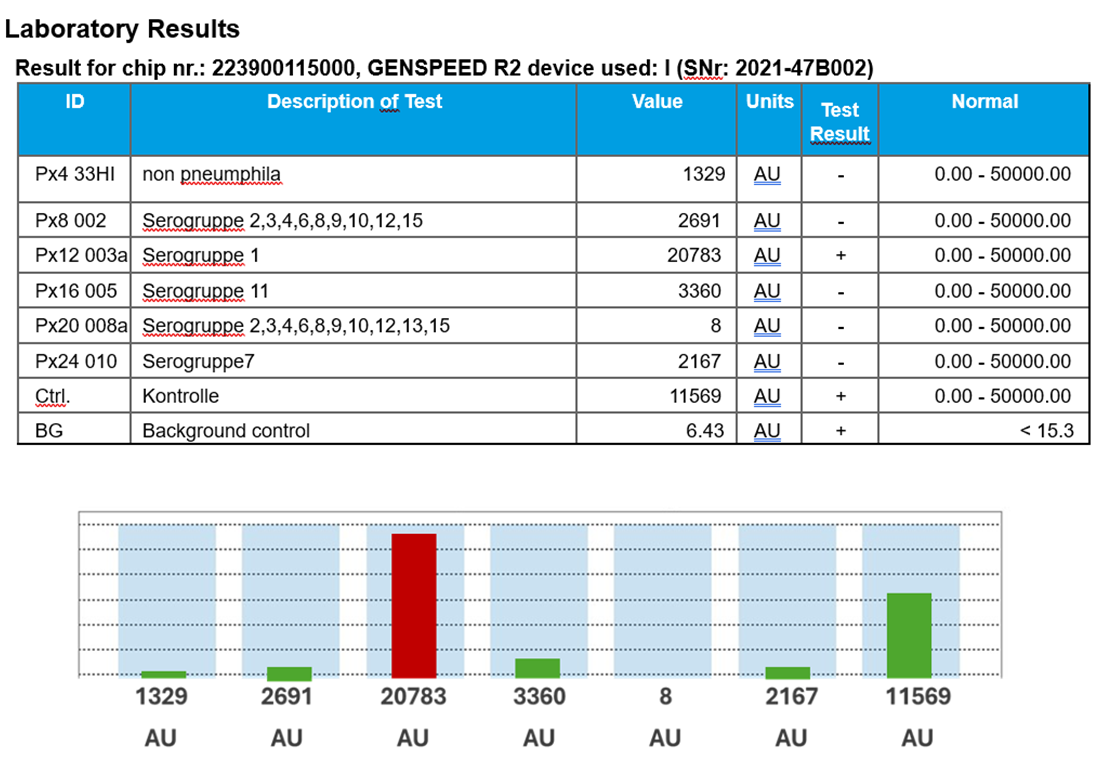
Task: Click chip number 223900115000 in the result line
Action: pos(283,68)
